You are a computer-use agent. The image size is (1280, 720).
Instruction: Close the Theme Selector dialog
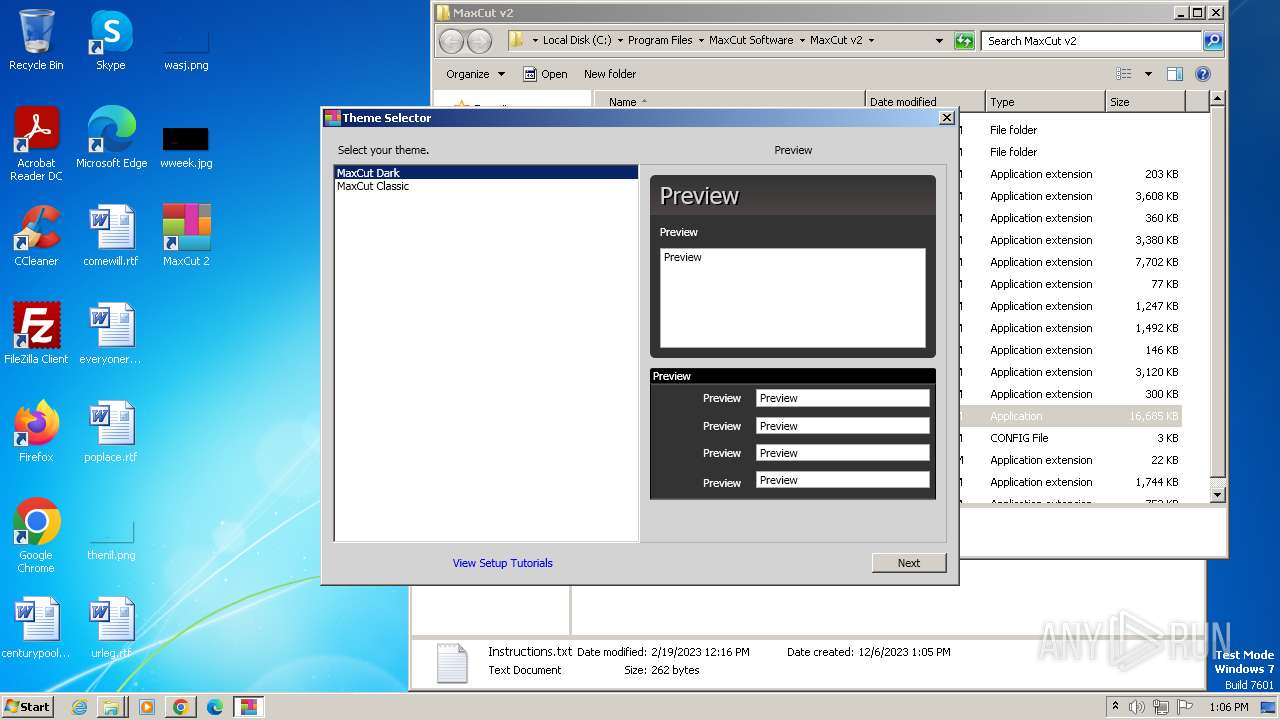coord(946,118)
